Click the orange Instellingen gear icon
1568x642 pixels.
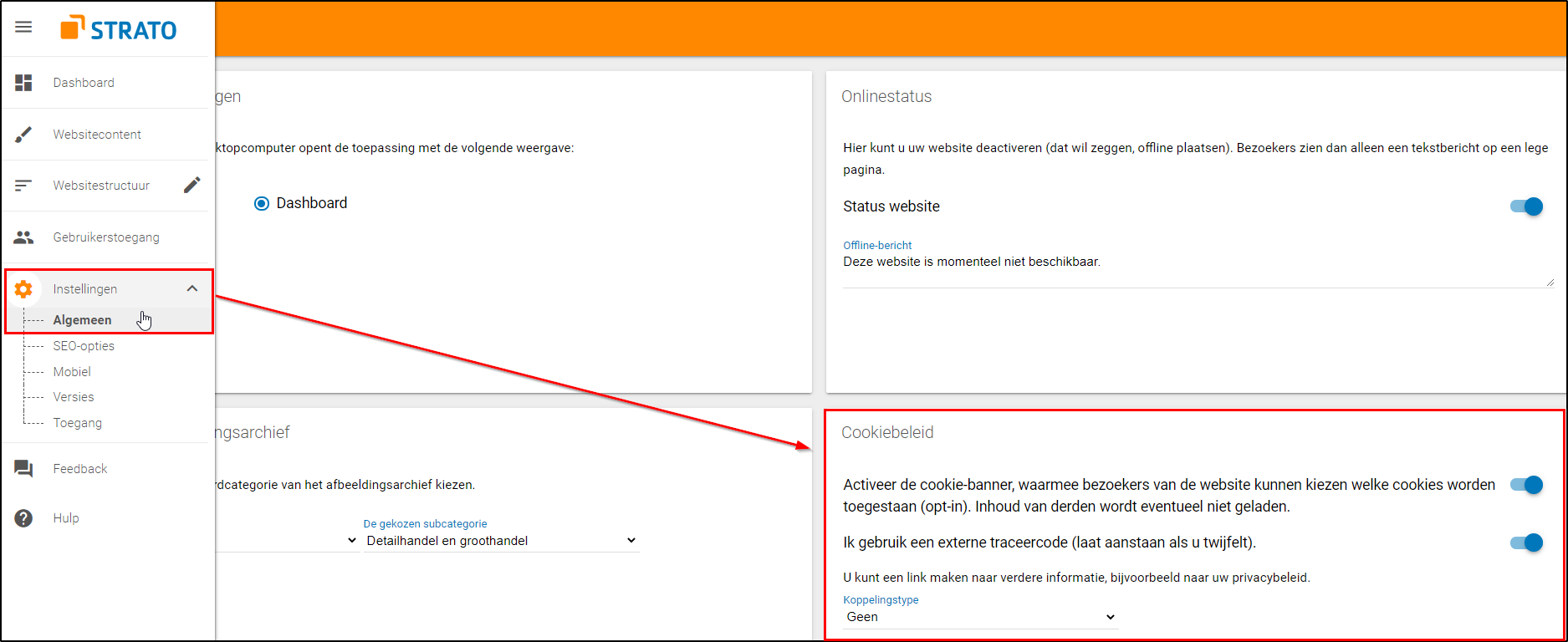click(x=23, y=289)
